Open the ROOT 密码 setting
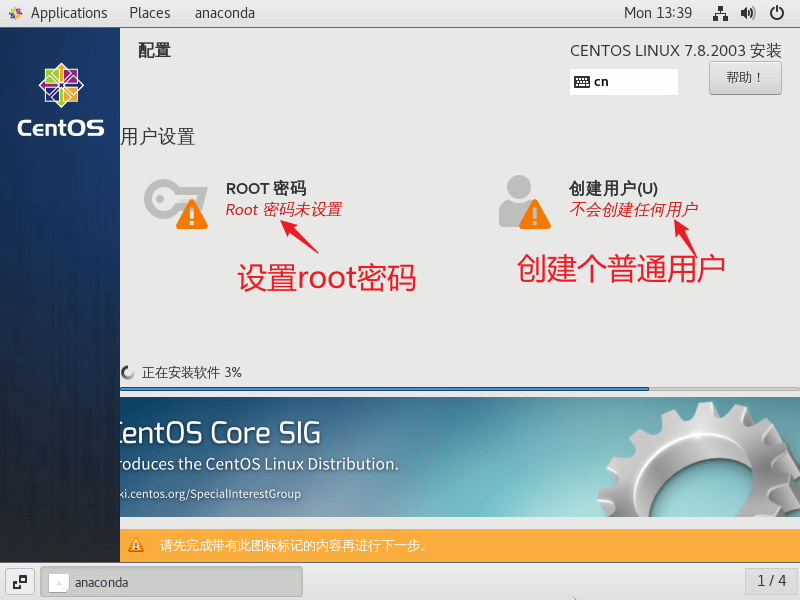Image resolution: width=800 pixels, height=600 pixels. click(266, 188)
